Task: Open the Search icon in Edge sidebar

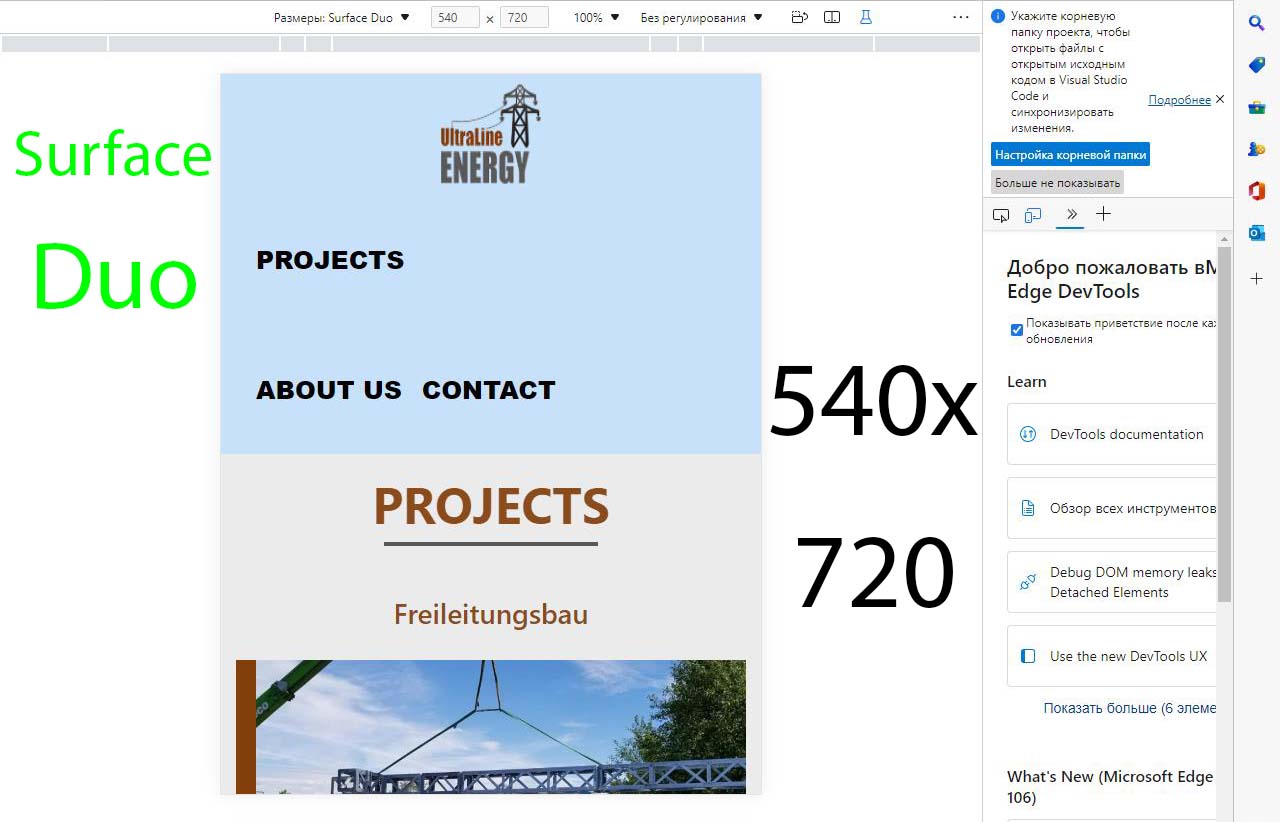Action: pos(1257,23)
